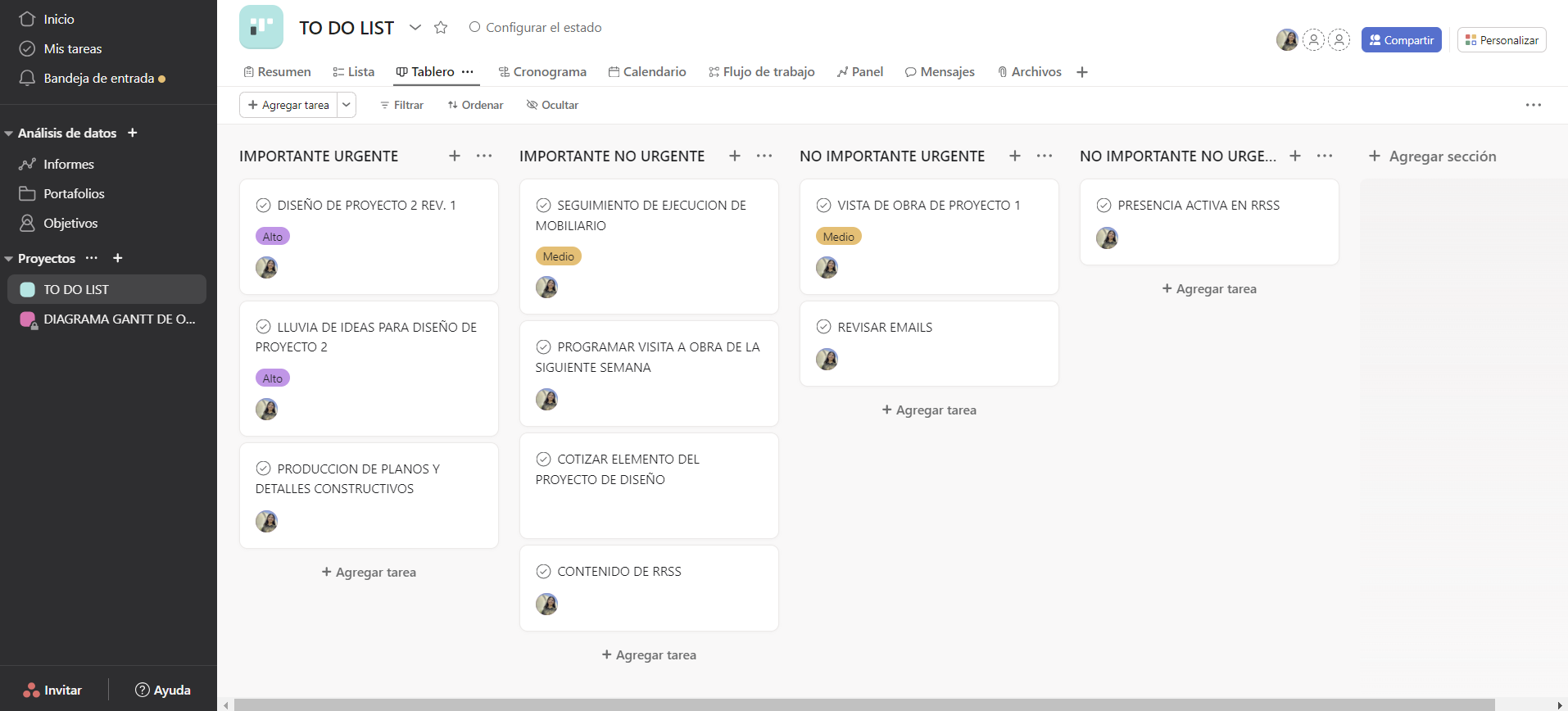Click Alto tag on DISEÑO DE PROYECTO 2 card
Image resolution: width=1568 pixels, height=711 pixels.
tap(273, 237)
